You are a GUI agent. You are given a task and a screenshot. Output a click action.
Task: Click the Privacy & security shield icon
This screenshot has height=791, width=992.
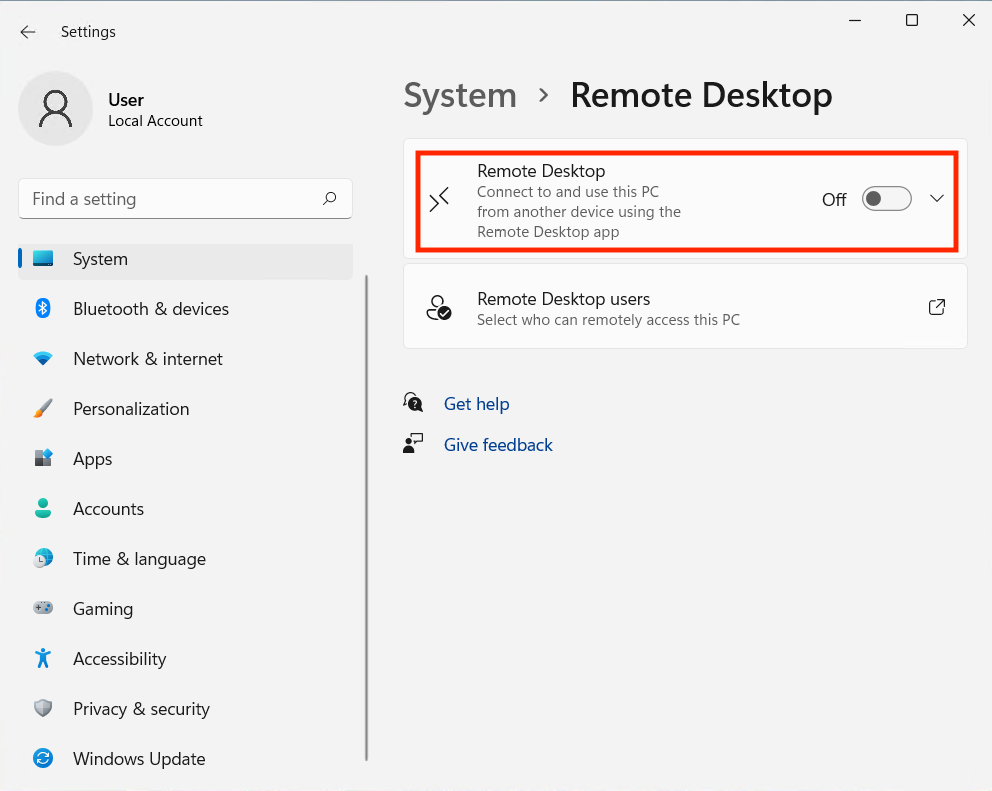(x=43, y=709)
